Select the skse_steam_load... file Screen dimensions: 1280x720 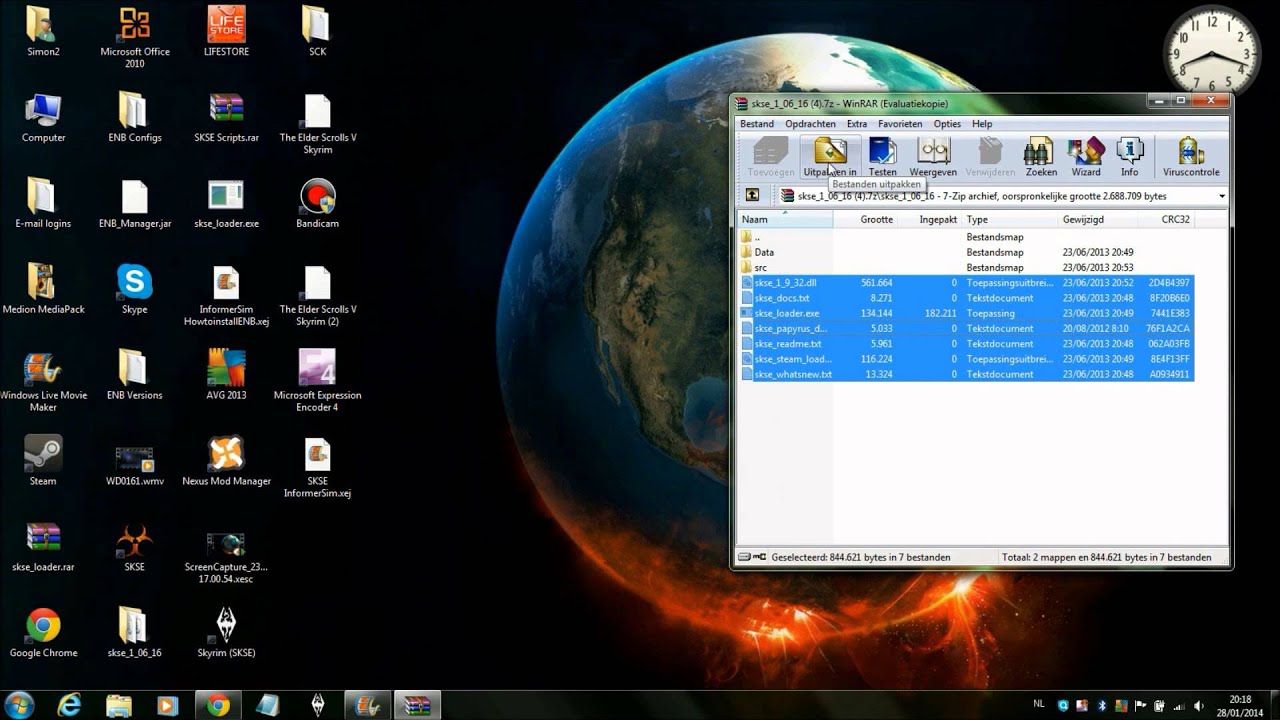pos(965,359)
